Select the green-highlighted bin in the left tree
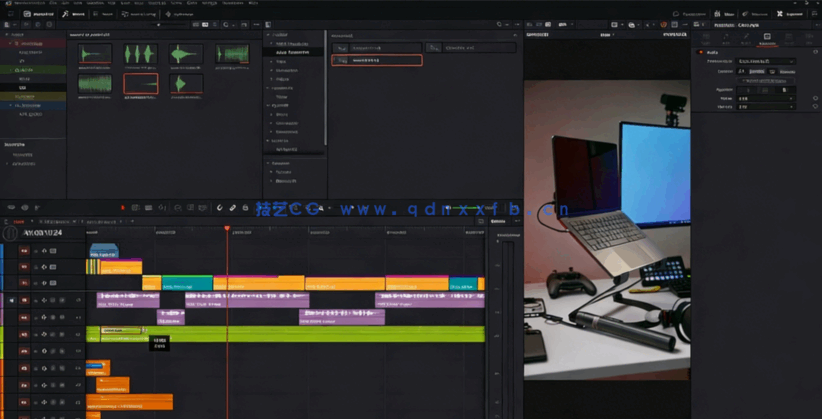This screenshot has height=419, width=822. tap(33, 70)
